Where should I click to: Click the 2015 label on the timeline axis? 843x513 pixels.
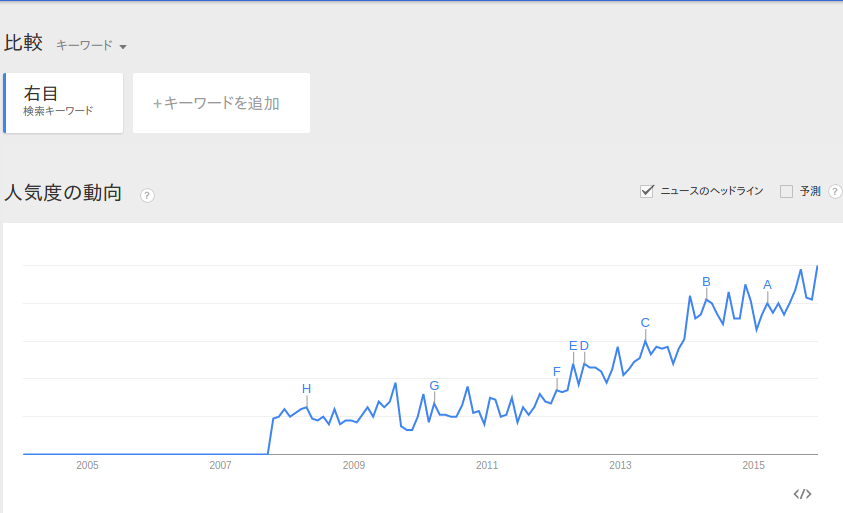click(753, 466)
